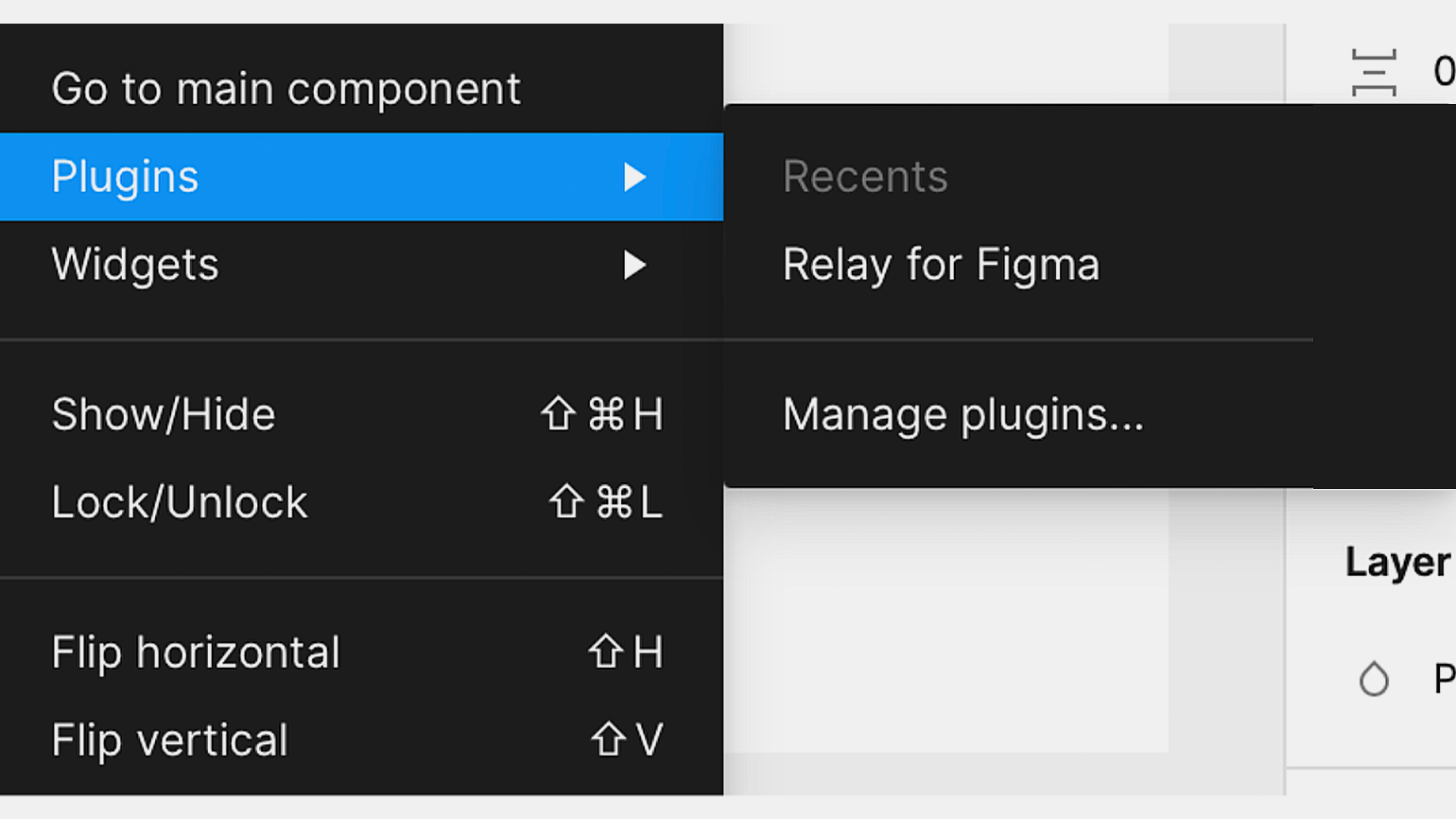1456x819 pixels.
Task: Click the Shift-H shortcut next to Flip horizontal
Action: [x=626, y=653]
